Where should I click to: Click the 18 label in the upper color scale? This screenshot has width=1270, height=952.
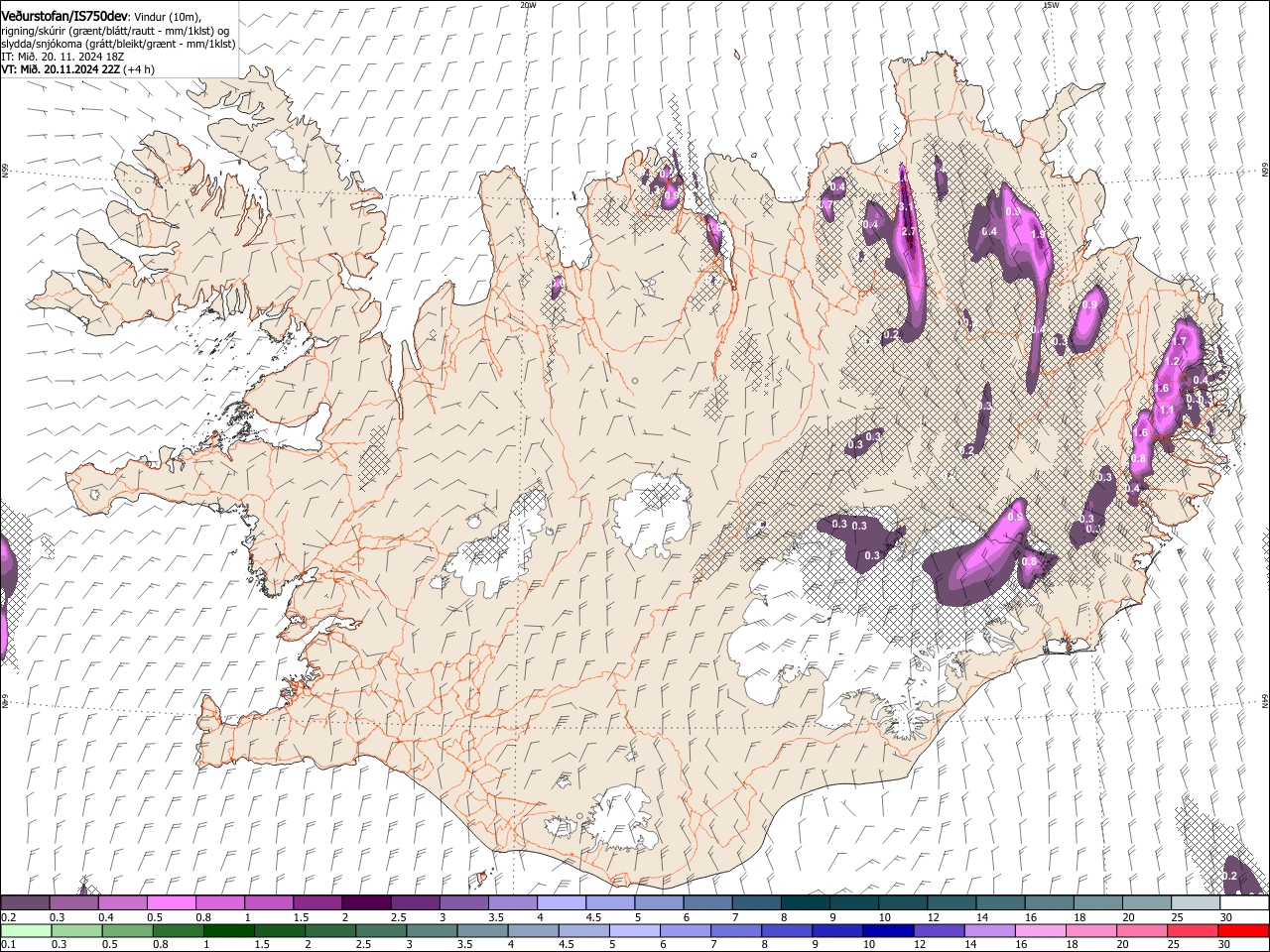point(1079,917)
